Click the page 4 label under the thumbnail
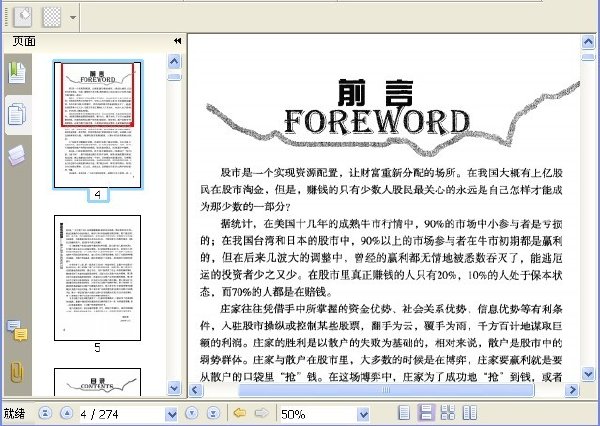This screenshot has height=426, width=600. pos(98,195)
